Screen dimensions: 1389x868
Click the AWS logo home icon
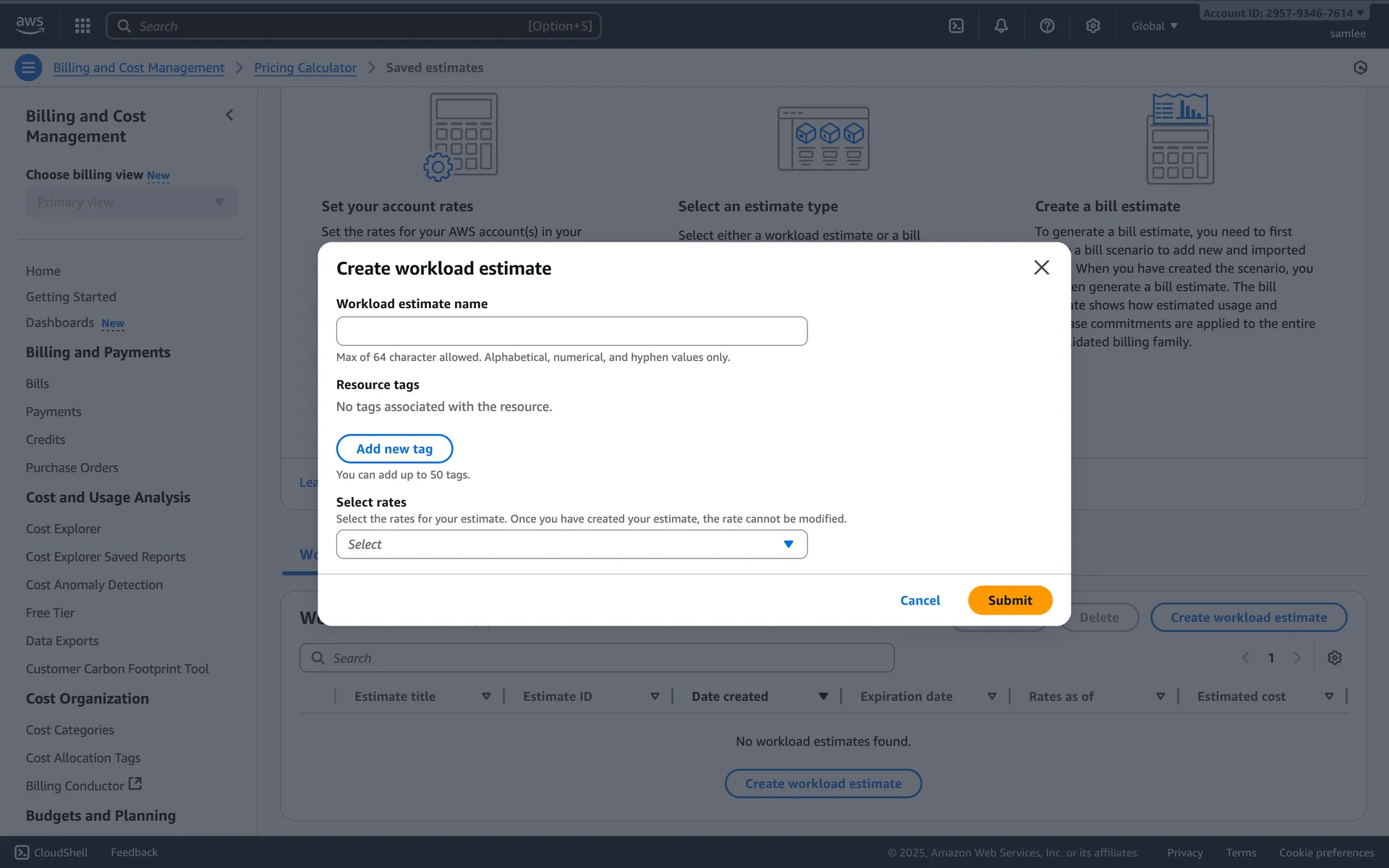tap(30, 25)
